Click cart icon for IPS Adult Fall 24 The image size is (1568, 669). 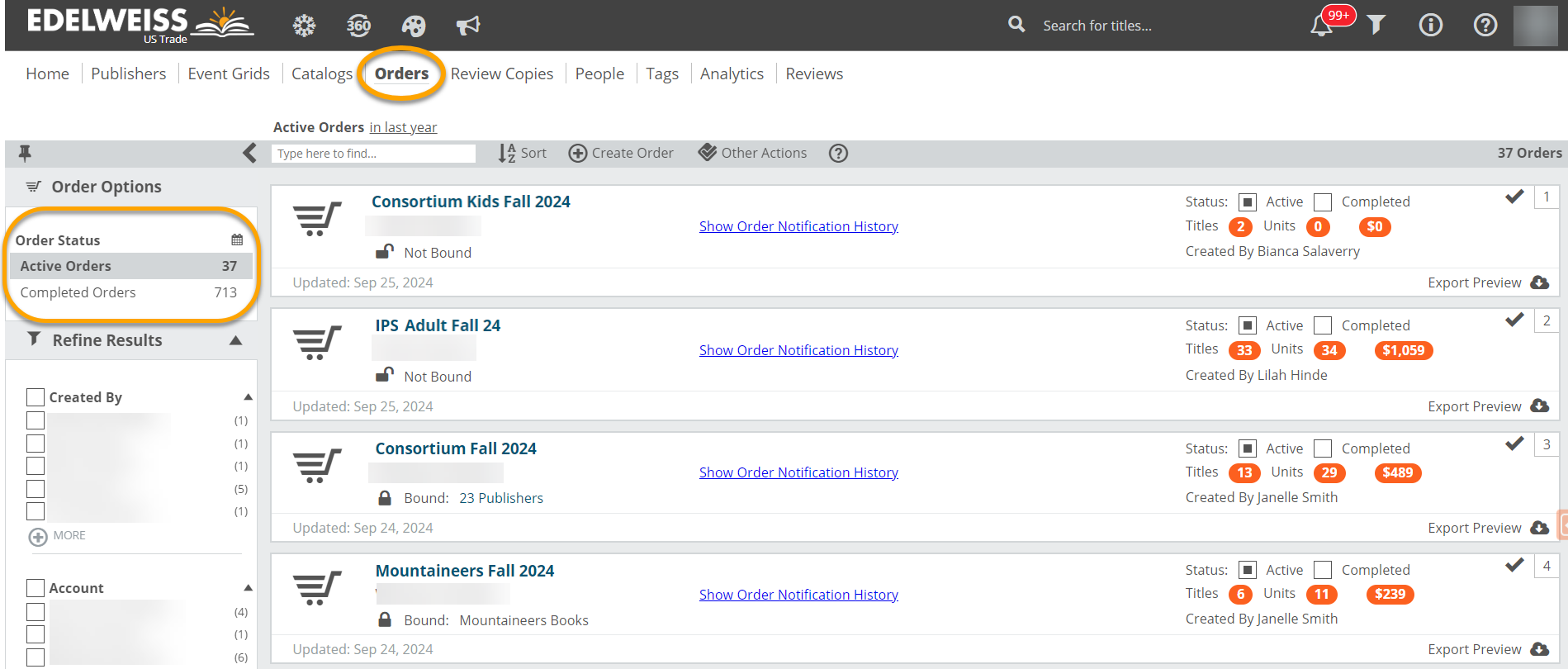click(x=316, y=343)
